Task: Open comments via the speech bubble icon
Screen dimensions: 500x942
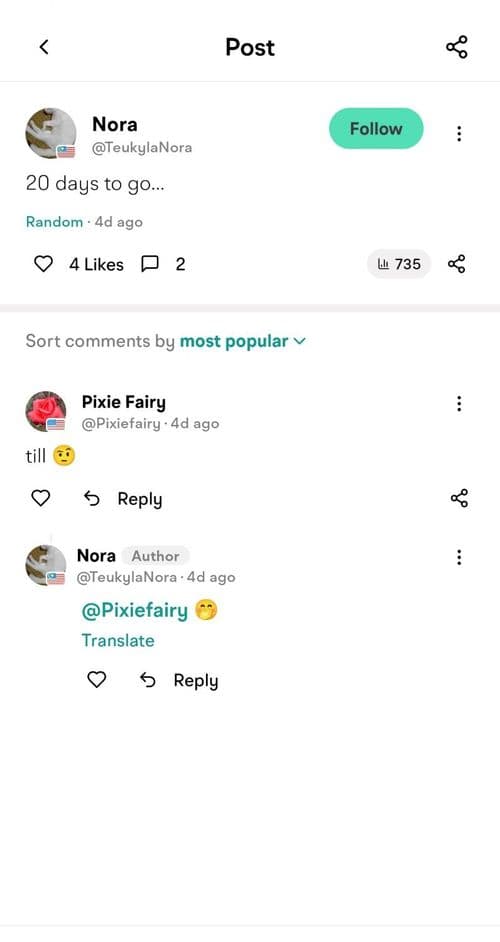Action: [150, 264]
